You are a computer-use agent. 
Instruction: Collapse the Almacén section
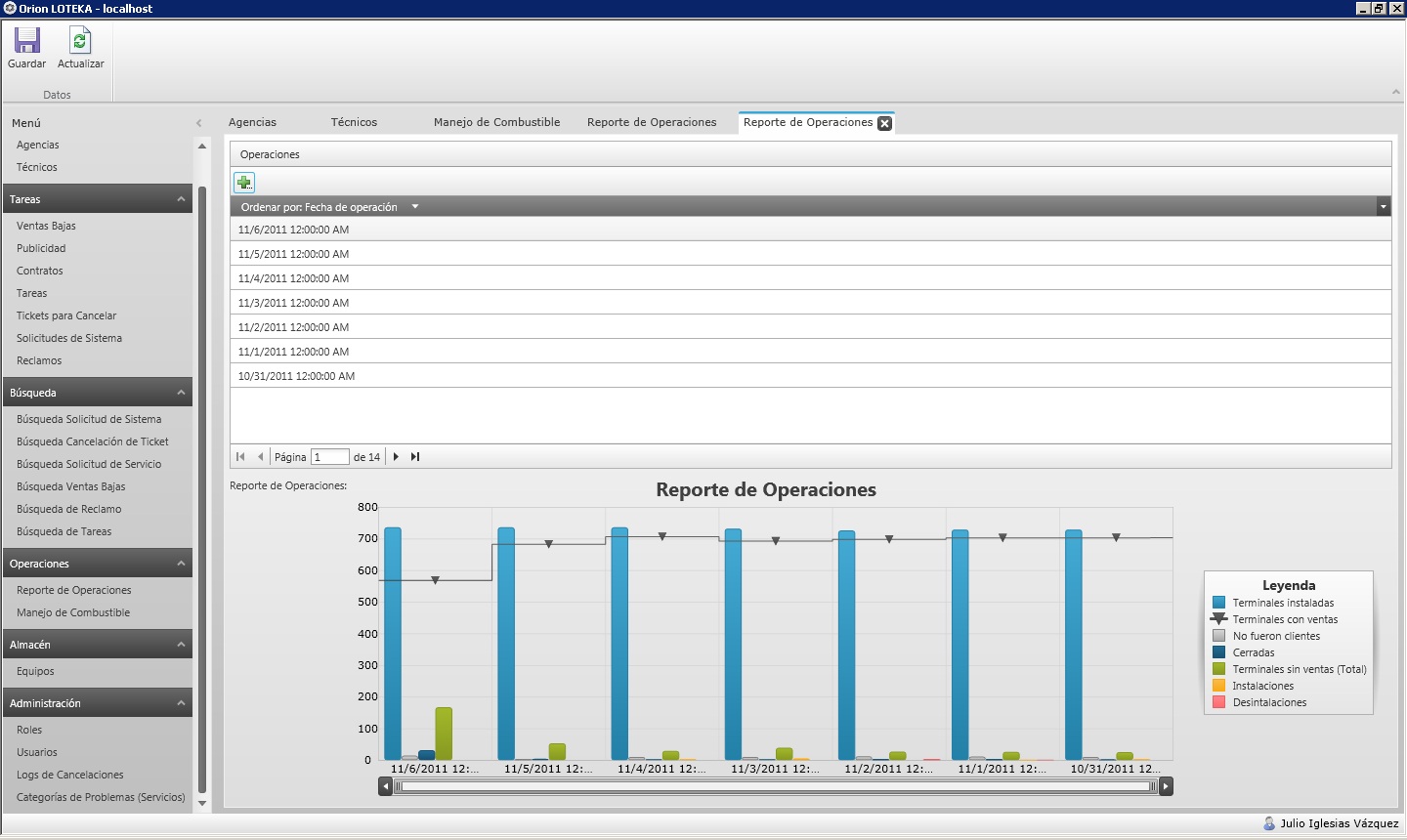pos(181,645)
